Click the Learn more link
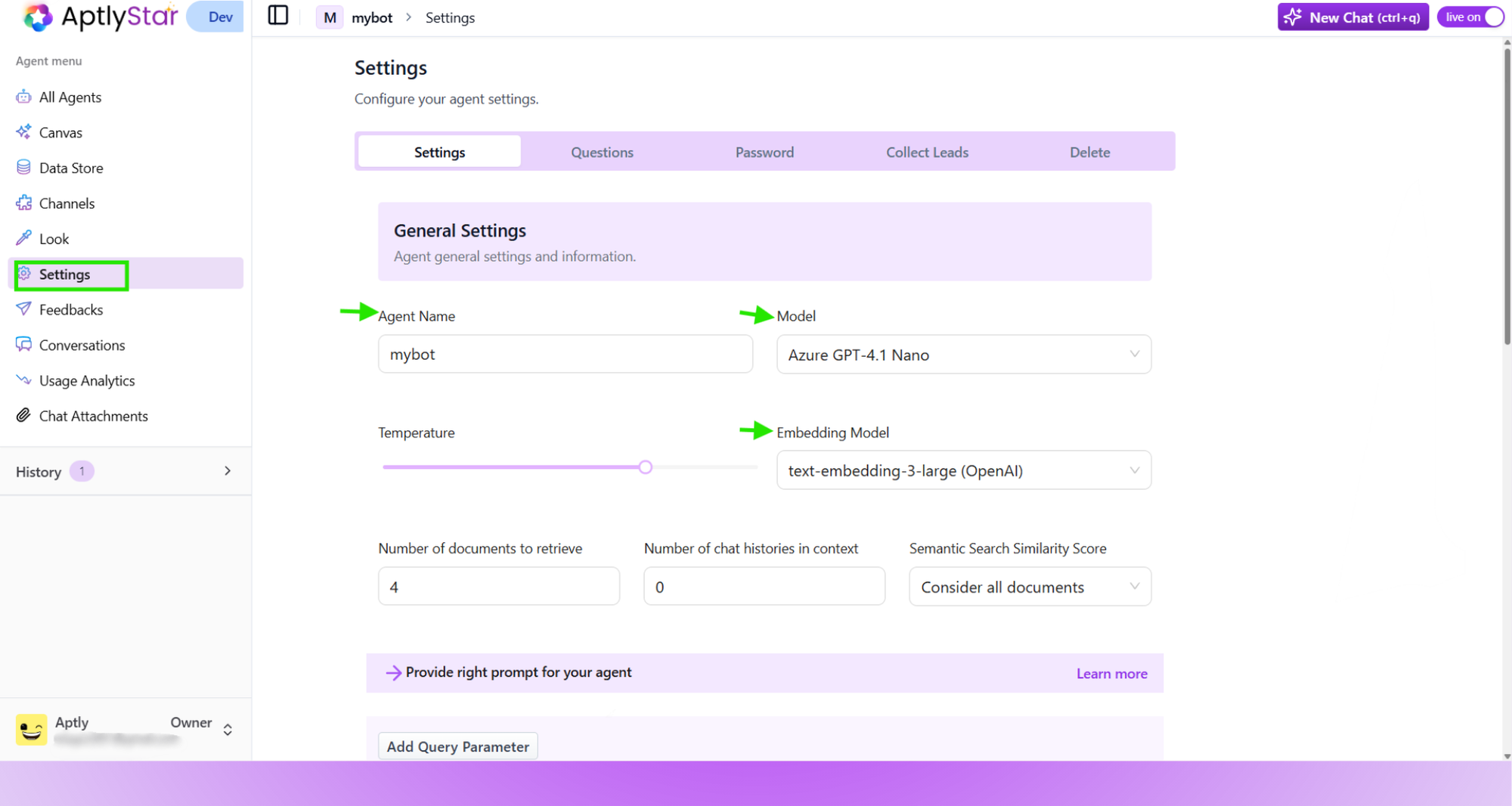 pos(1111,673)
